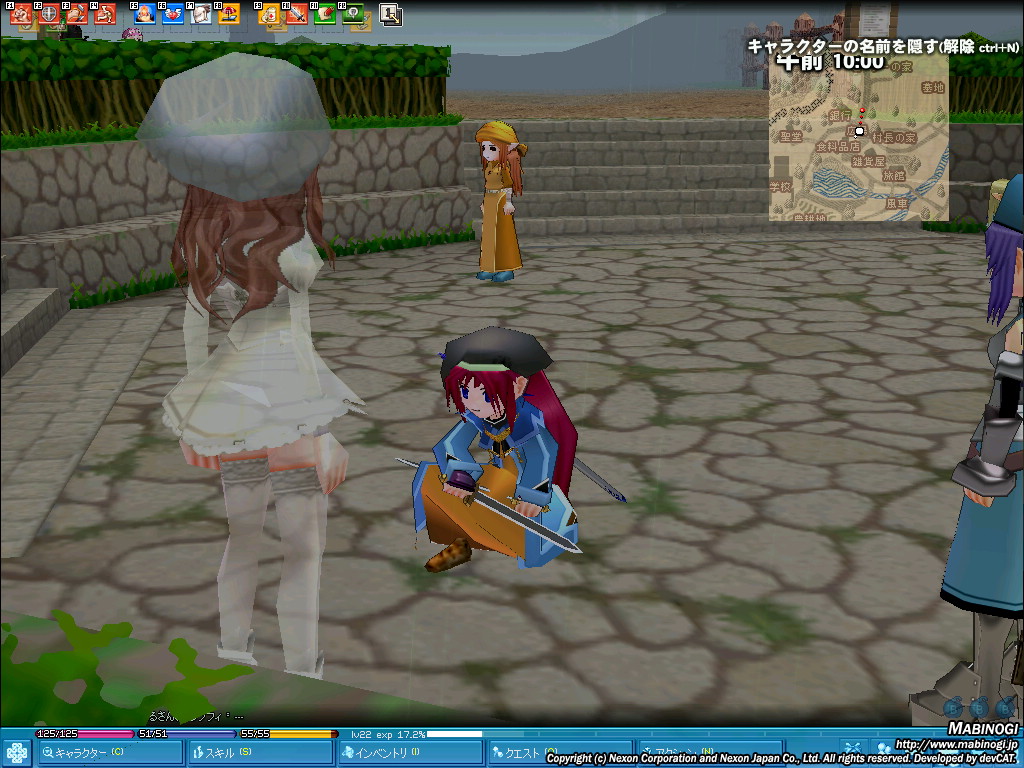Activate the F3 smash skill icon
This screenshot has width=1024, height=768.
coord(77,14)
